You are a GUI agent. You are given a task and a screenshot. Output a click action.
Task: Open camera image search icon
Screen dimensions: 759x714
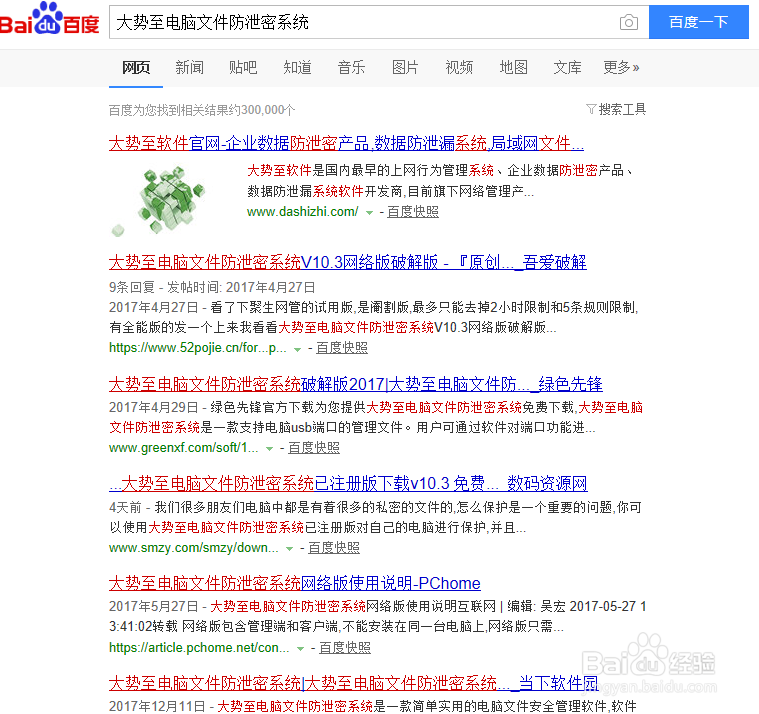[629, 22]
